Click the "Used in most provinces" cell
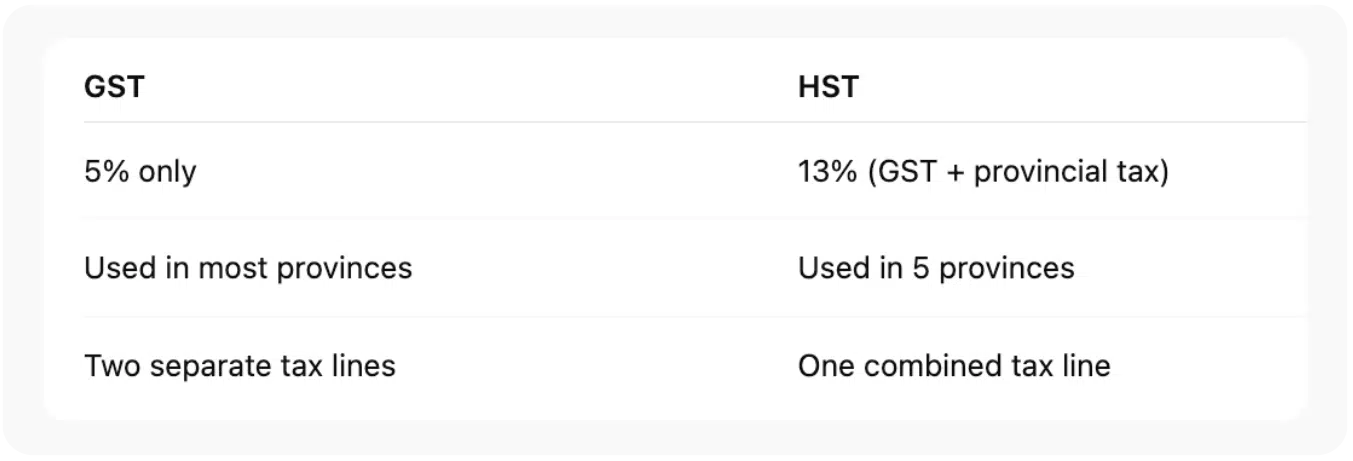The height and width of the screenshot is (461, 1353). 248,268
